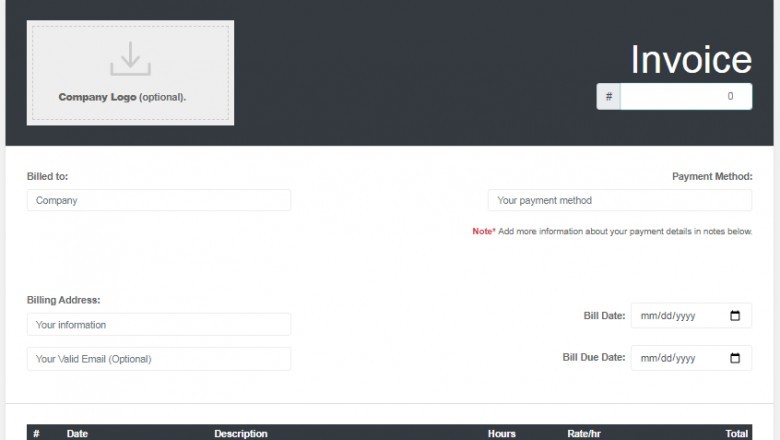Click the Billing Address: label

point(63,300)
